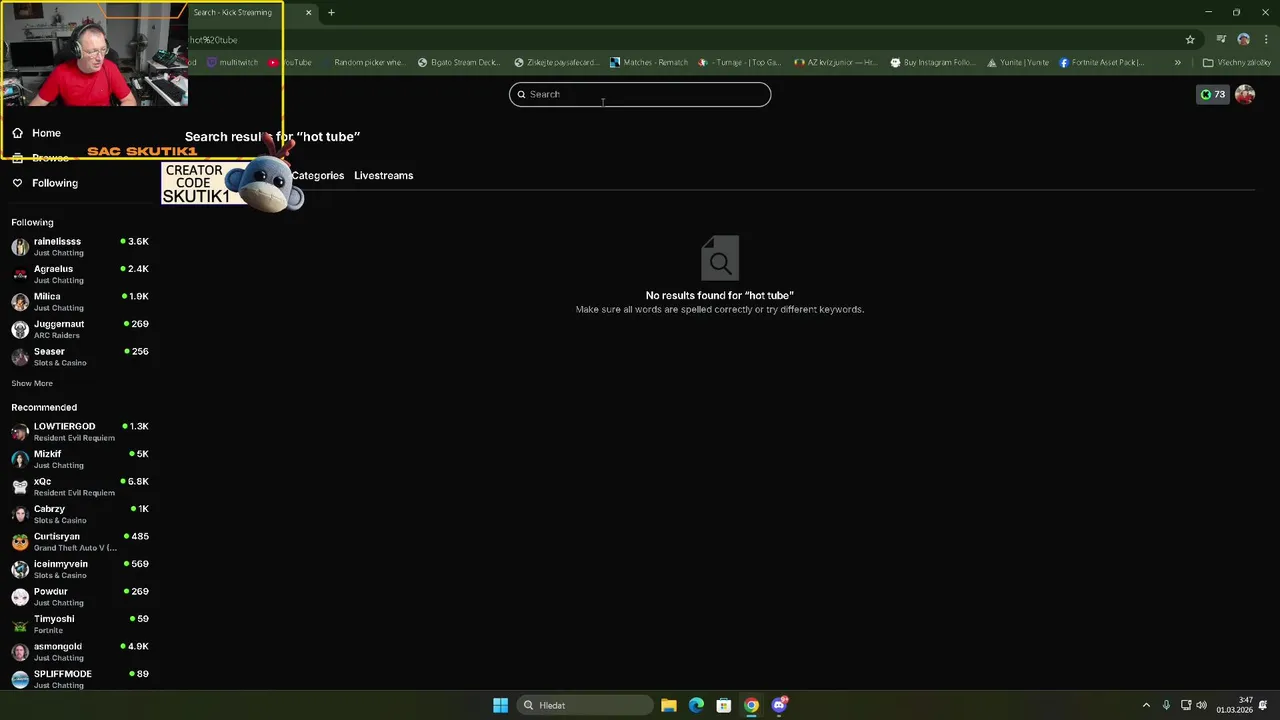Open the media control toolbar icon

pyautogui.click(x=1221, y=40)
